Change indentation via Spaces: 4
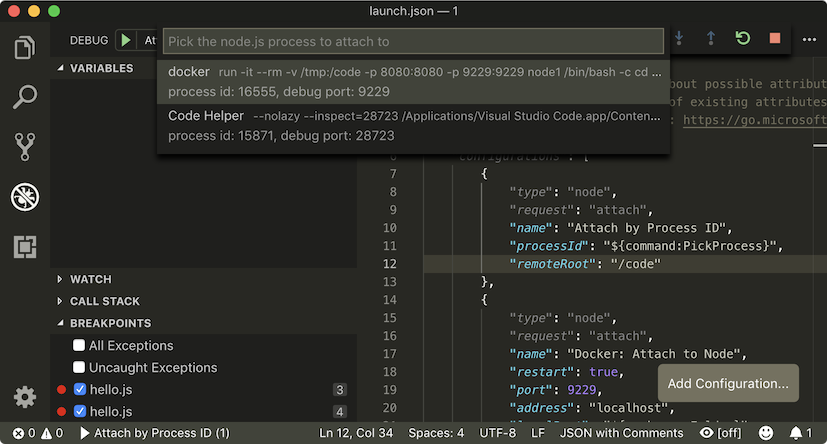 [436, 433]
